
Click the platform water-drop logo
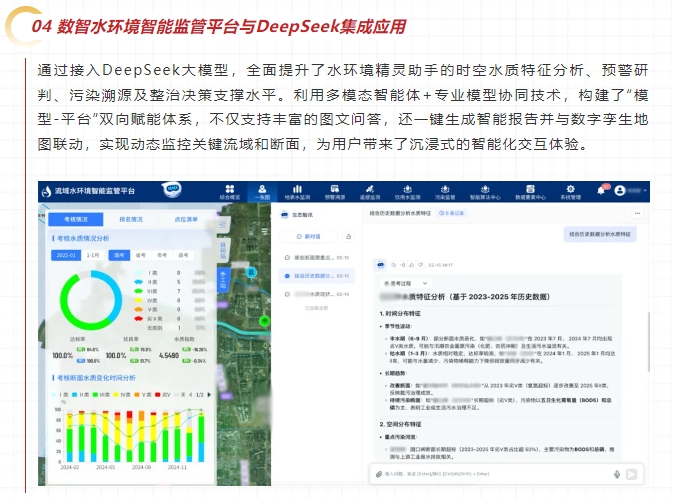(46, 191)
